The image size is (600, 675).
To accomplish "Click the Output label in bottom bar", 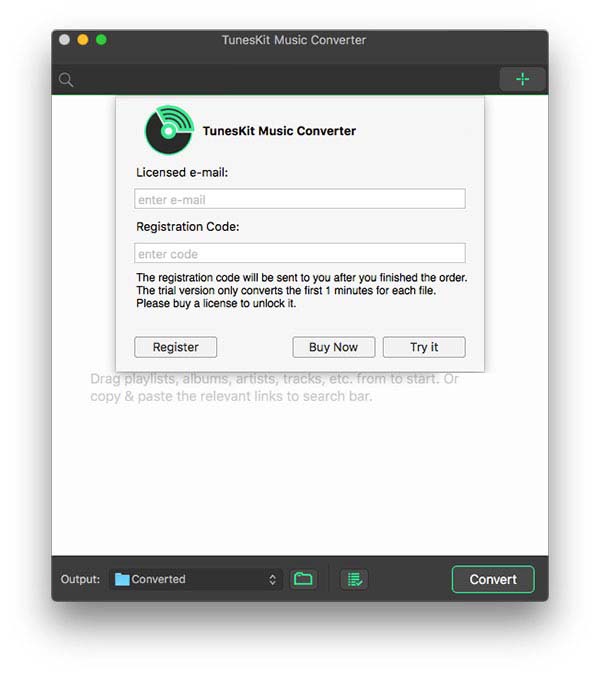I will click(80, 579).
